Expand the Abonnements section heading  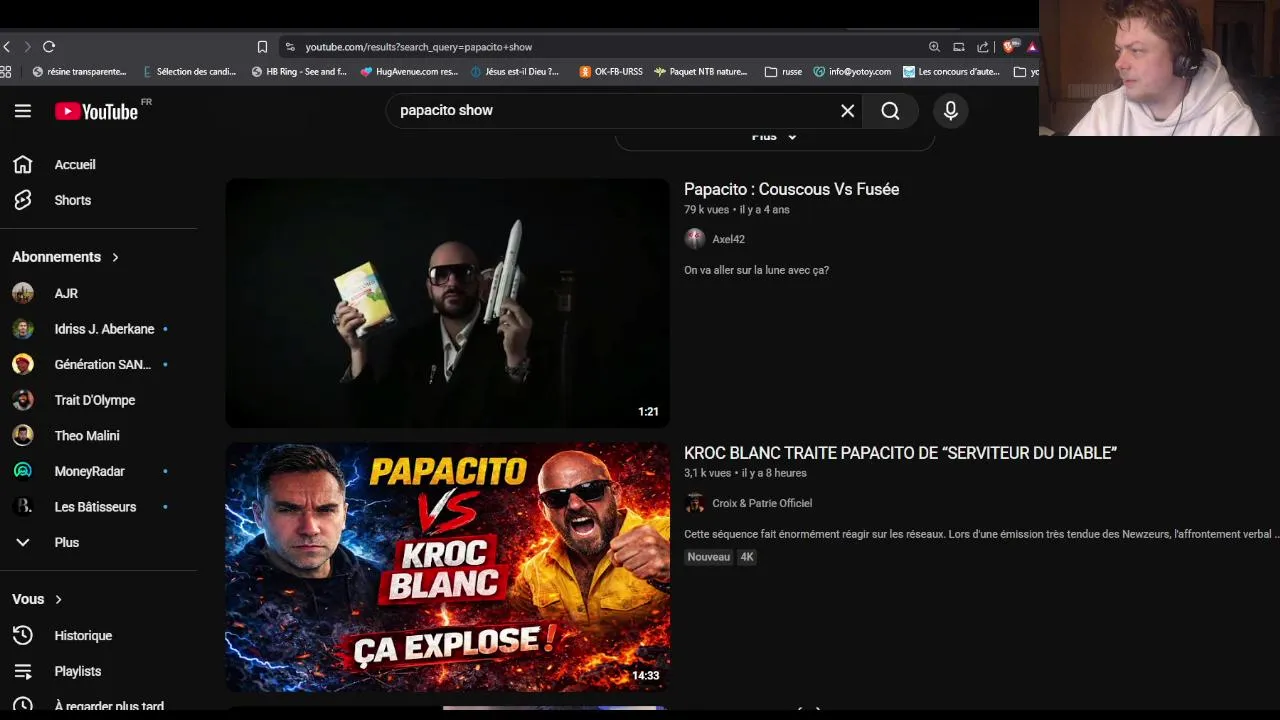[x=66, y=257]
